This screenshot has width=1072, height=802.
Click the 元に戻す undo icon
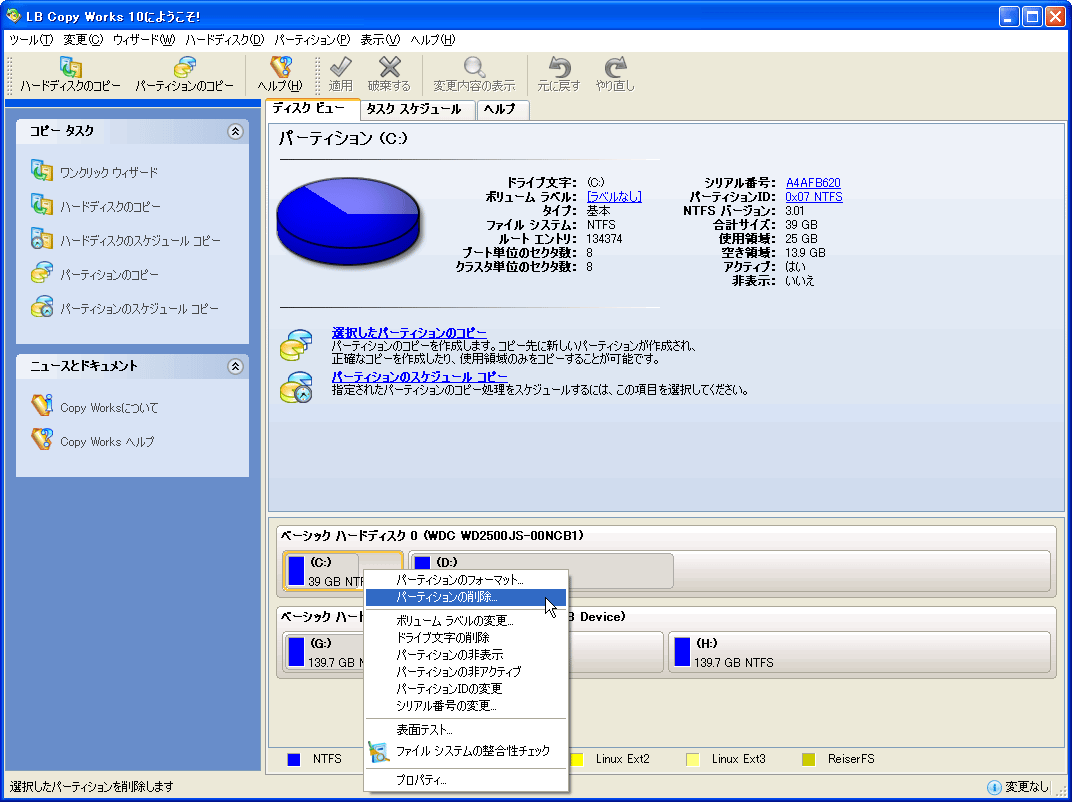(559, 67)
